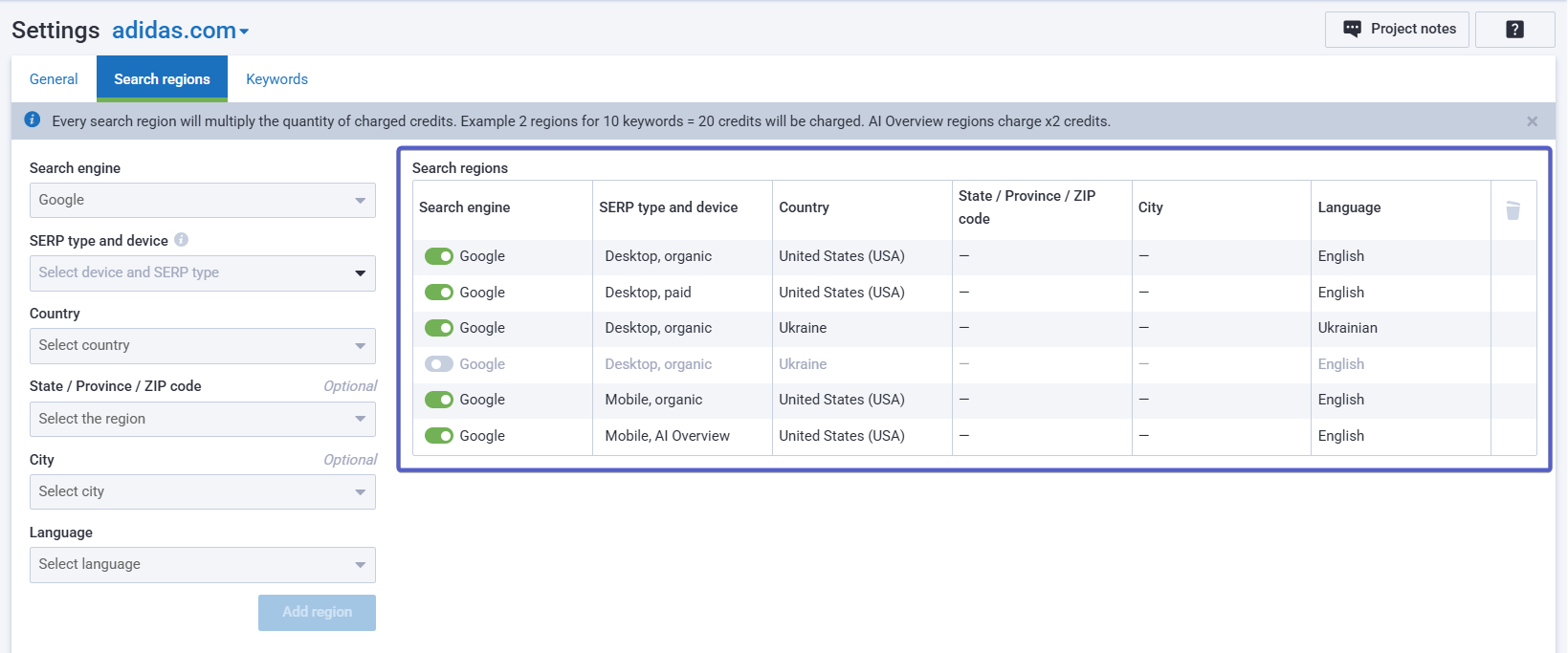Open the Select language dropdown
Screen dimensions: 1568x653
(202, 565)
